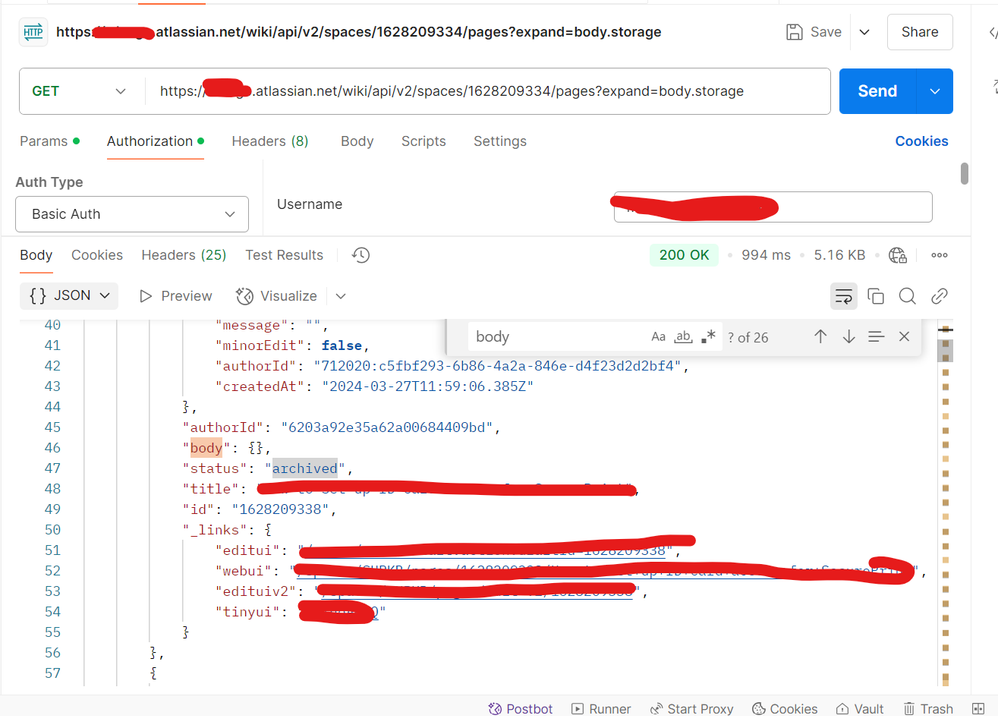Select the Authorization request tab

point(155,141)
